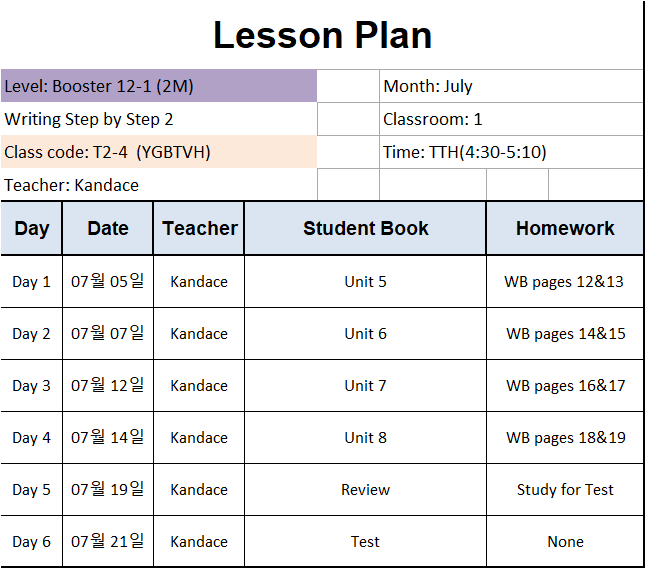The height and width of the screenshot is (568, 645).
Task: Select the Classroom: 1 cell
Action: point(511,119)
